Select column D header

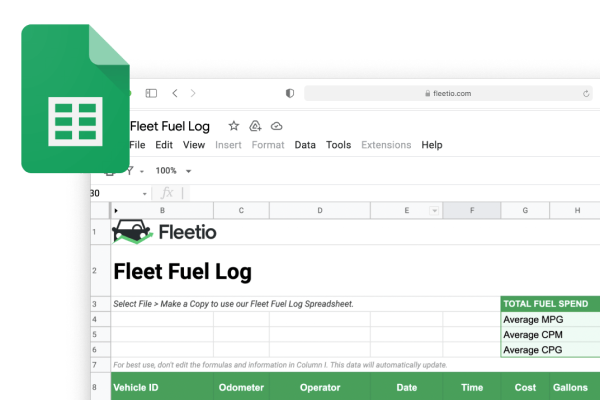[320, 211]
